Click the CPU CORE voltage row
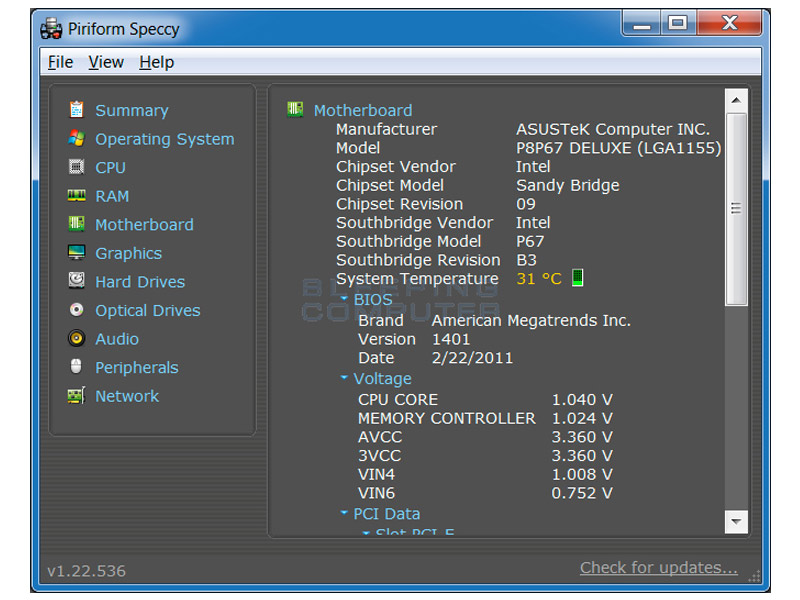 (x=485, y=399)
